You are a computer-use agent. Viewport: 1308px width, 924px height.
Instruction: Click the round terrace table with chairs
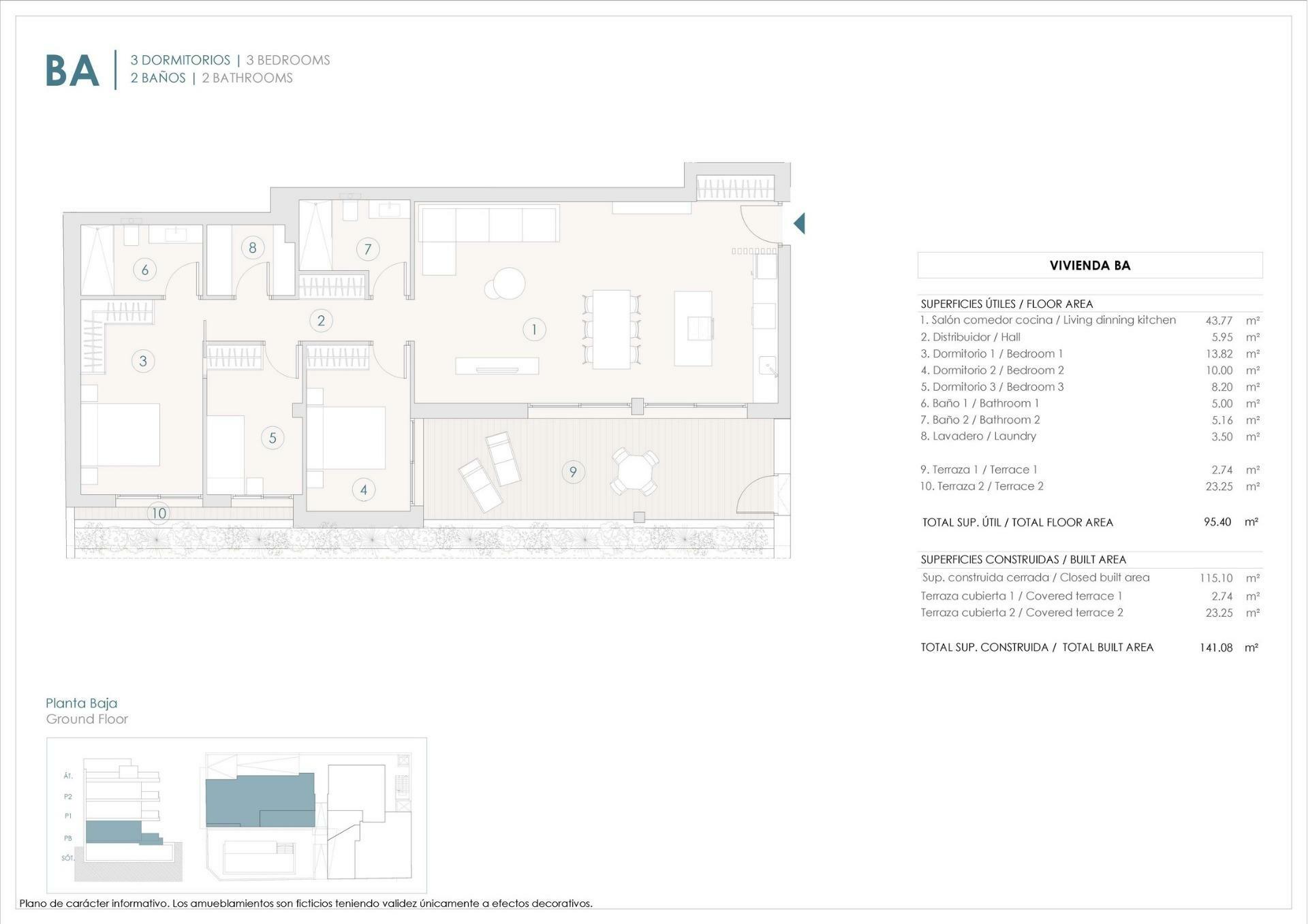(634, 471)
